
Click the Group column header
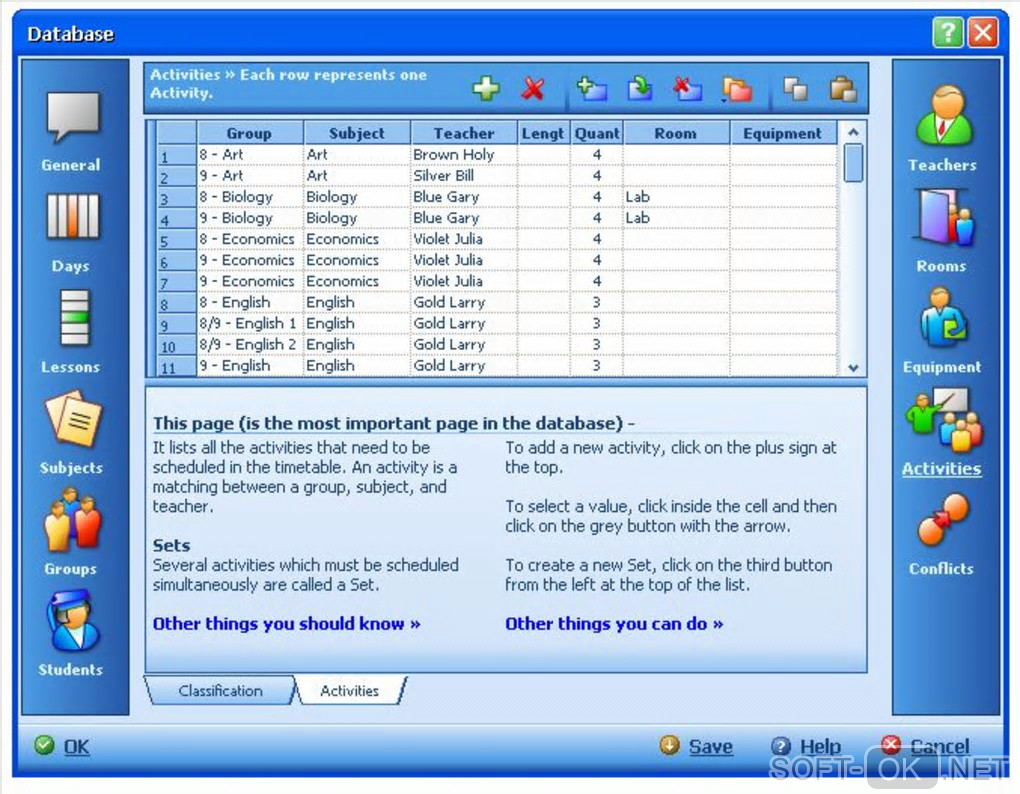click(250, 133)
